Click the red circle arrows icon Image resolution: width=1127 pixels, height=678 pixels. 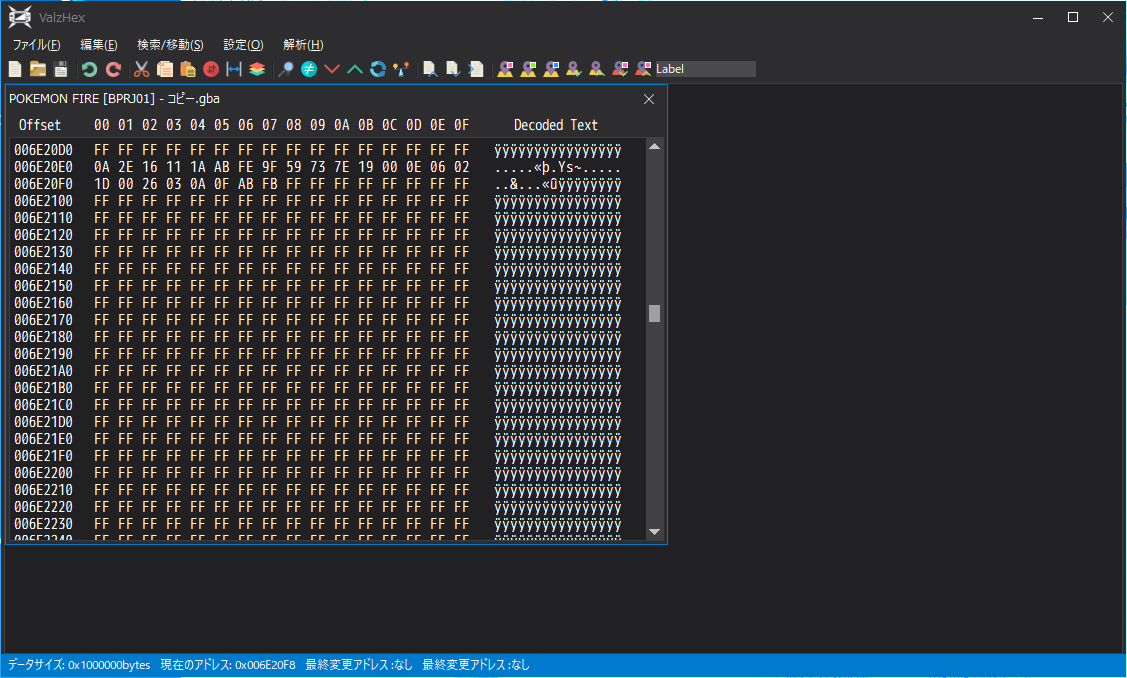point(211,69)
